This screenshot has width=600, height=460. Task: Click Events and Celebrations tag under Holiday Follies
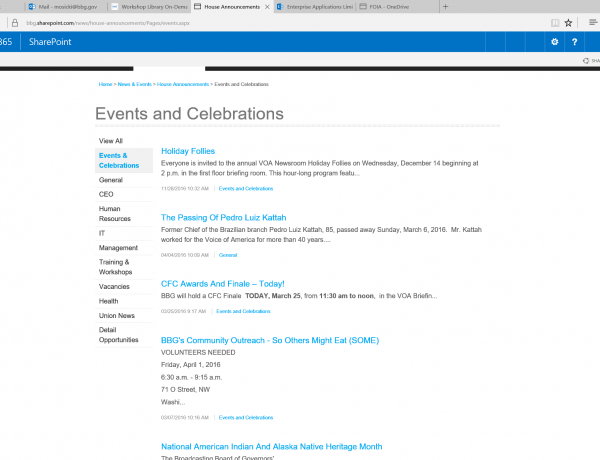(x=246, y=188)
